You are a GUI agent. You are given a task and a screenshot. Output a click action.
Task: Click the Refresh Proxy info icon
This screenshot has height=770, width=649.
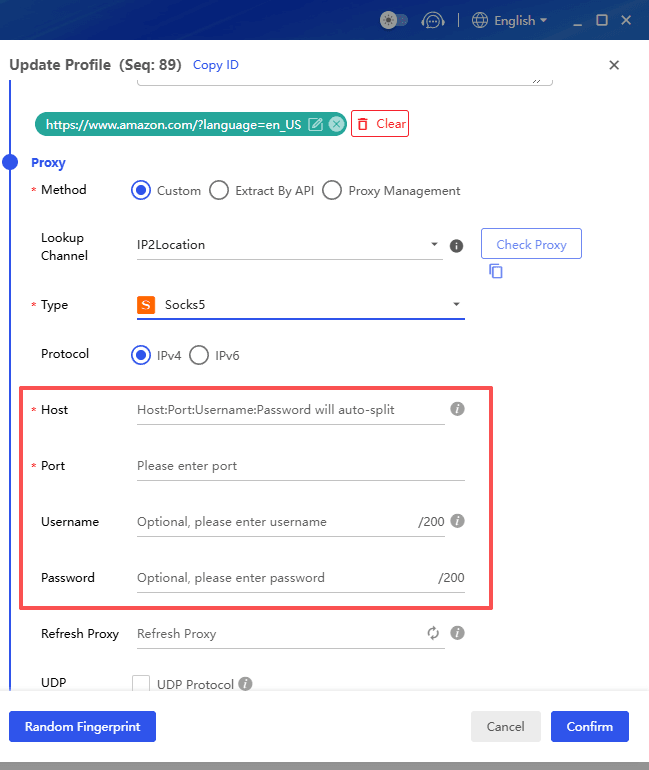point(458,632)
